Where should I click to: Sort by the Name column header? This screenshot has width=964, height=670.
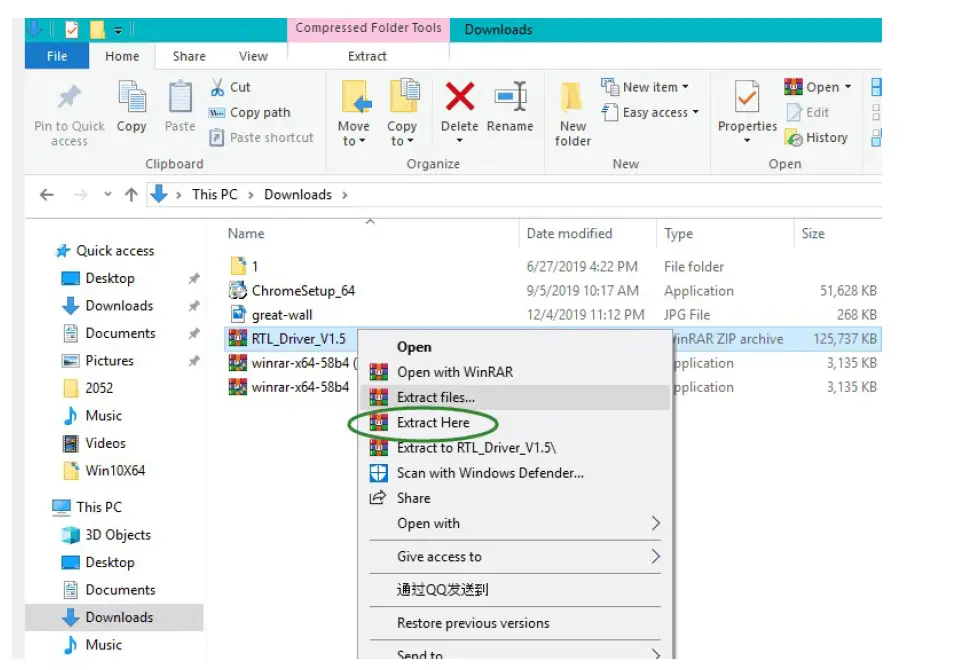(x=246, y=234)
